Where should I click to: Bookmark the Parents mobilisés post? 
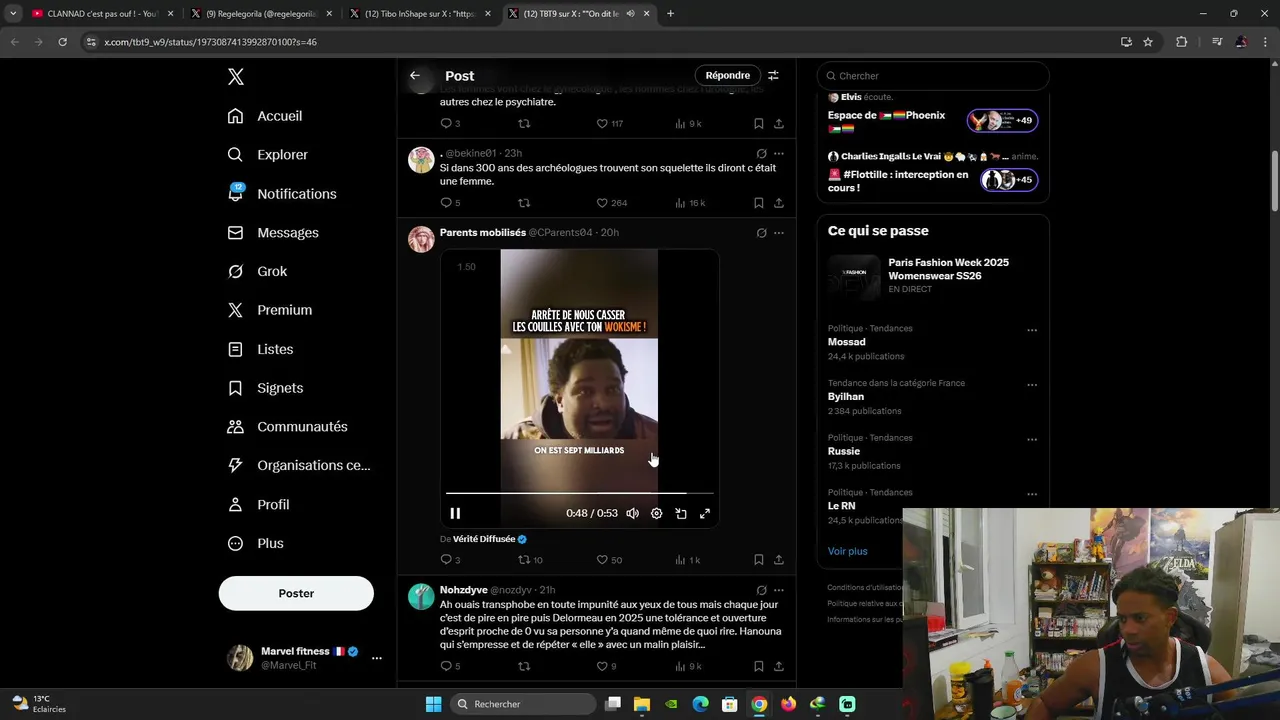point(758,560)
